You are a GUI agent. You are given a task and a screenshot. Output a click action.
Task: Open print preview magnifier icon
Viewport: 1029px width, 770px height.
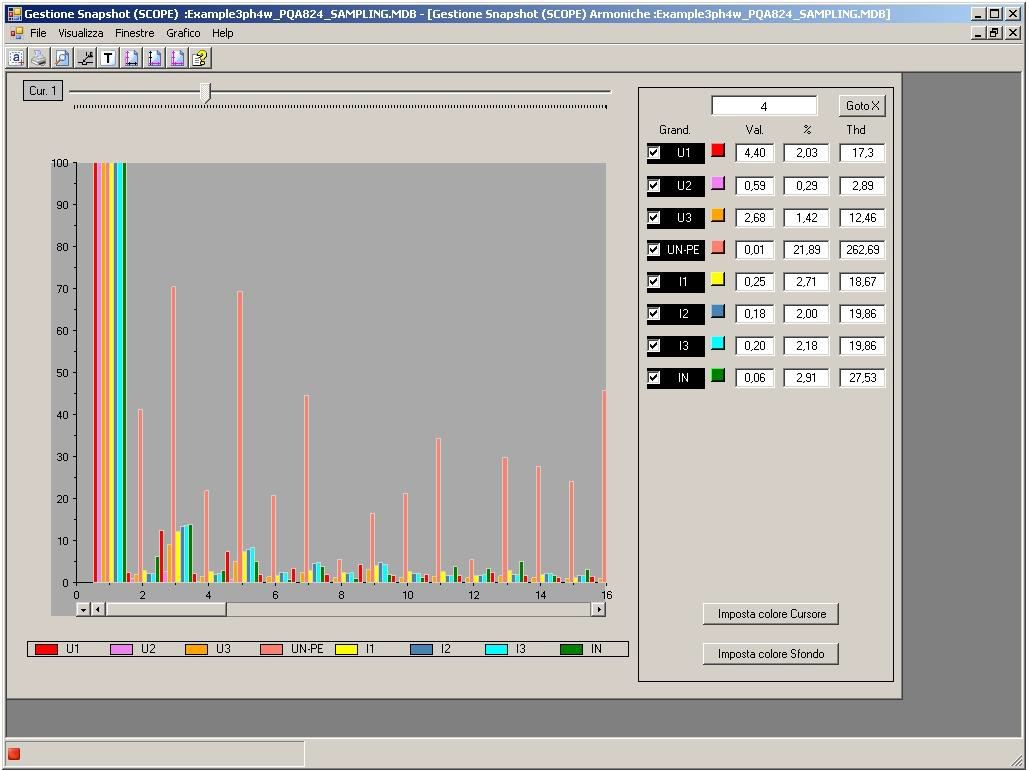coord(62,59)
